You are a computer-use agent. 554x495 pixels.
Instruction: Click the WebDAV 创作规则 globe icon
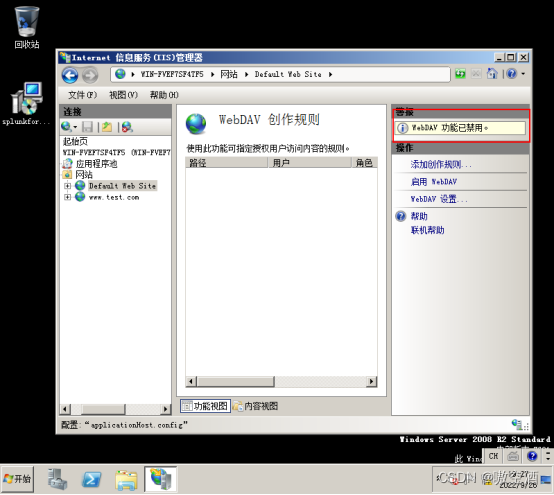coord(196,124)
